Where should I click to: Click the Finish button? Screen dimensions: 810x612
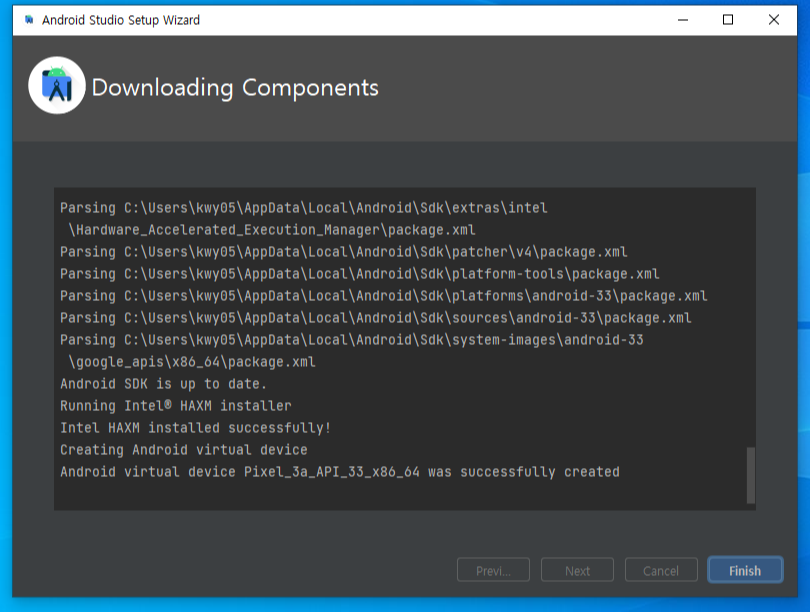tap(745, 570)
